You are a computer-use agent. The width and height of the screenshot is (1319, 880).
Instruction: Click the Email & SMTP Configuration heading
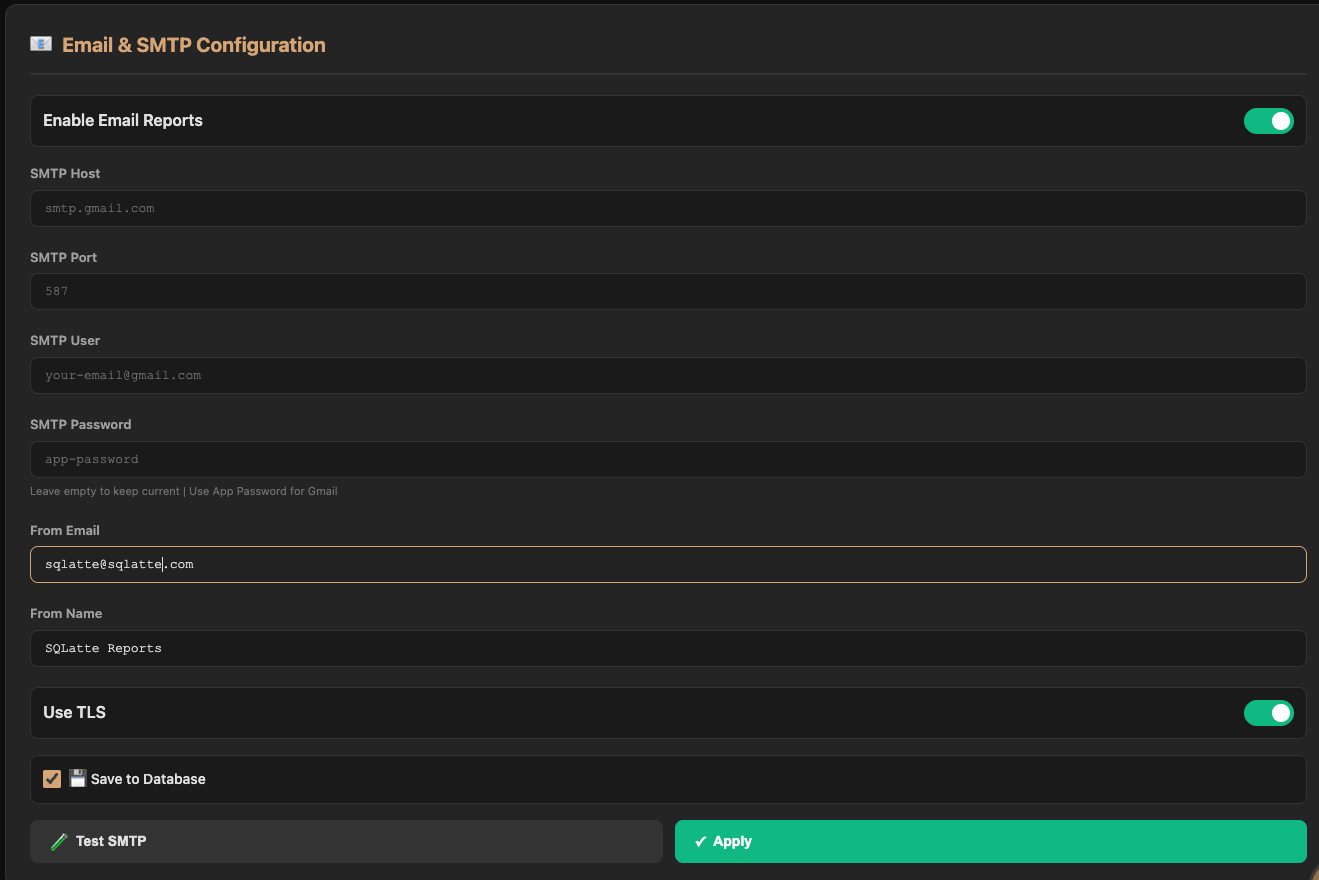pos(193,45)
